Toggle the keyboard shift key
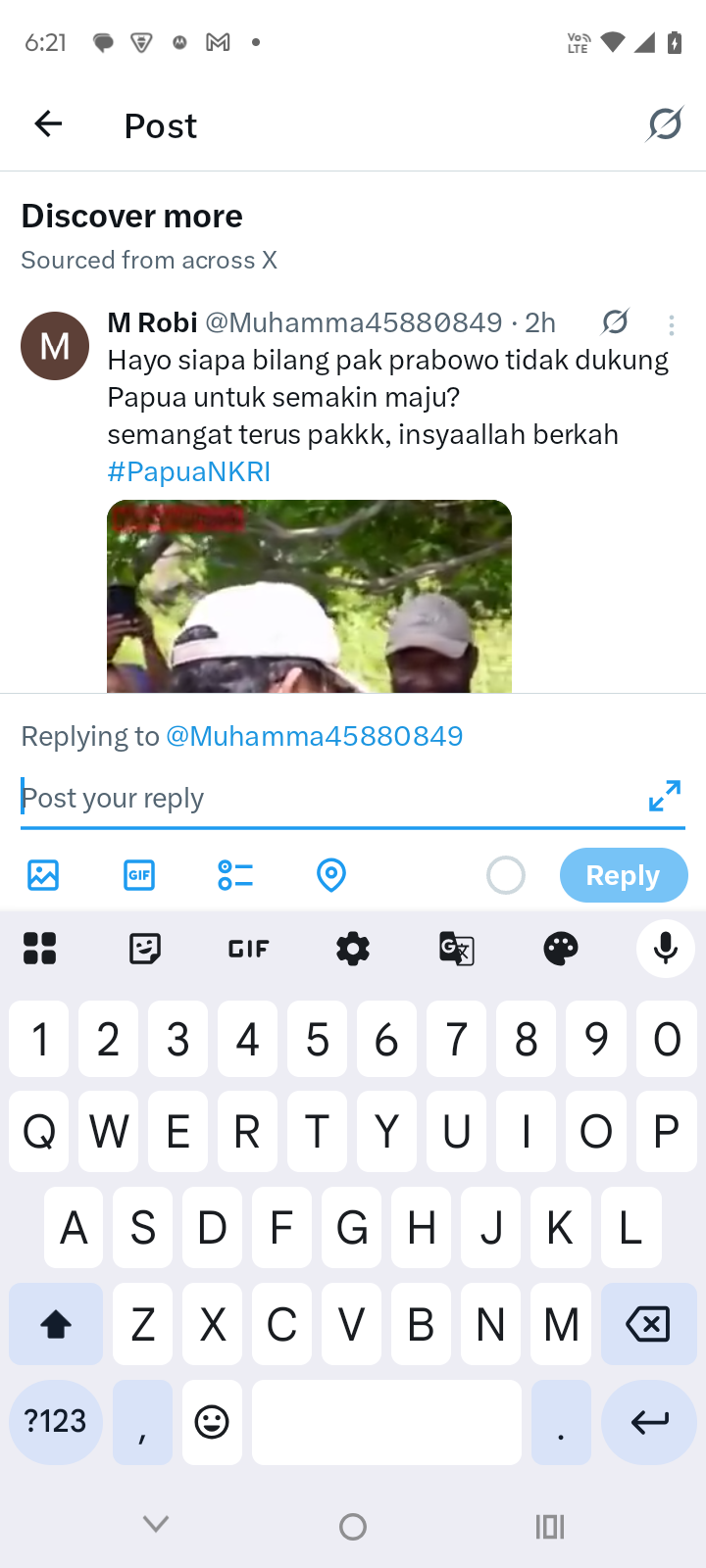The height and width of the screenshot is (1568, 706). (x=56, y=1324)
